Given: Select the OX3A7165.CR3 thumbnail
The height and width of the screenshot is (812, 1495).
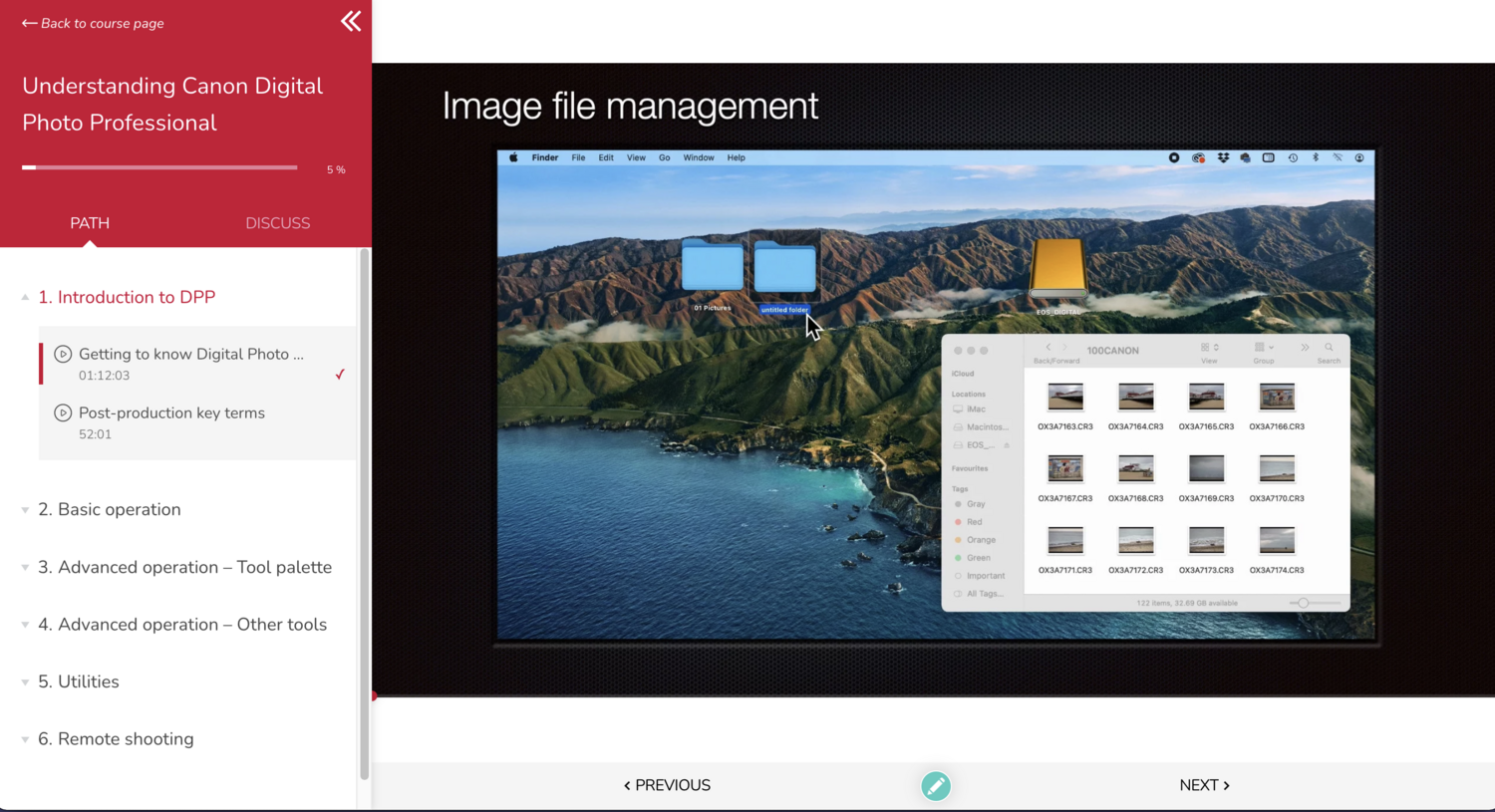Looking at the screenshot, I should pyautogui.click(x=1206, y=397).
